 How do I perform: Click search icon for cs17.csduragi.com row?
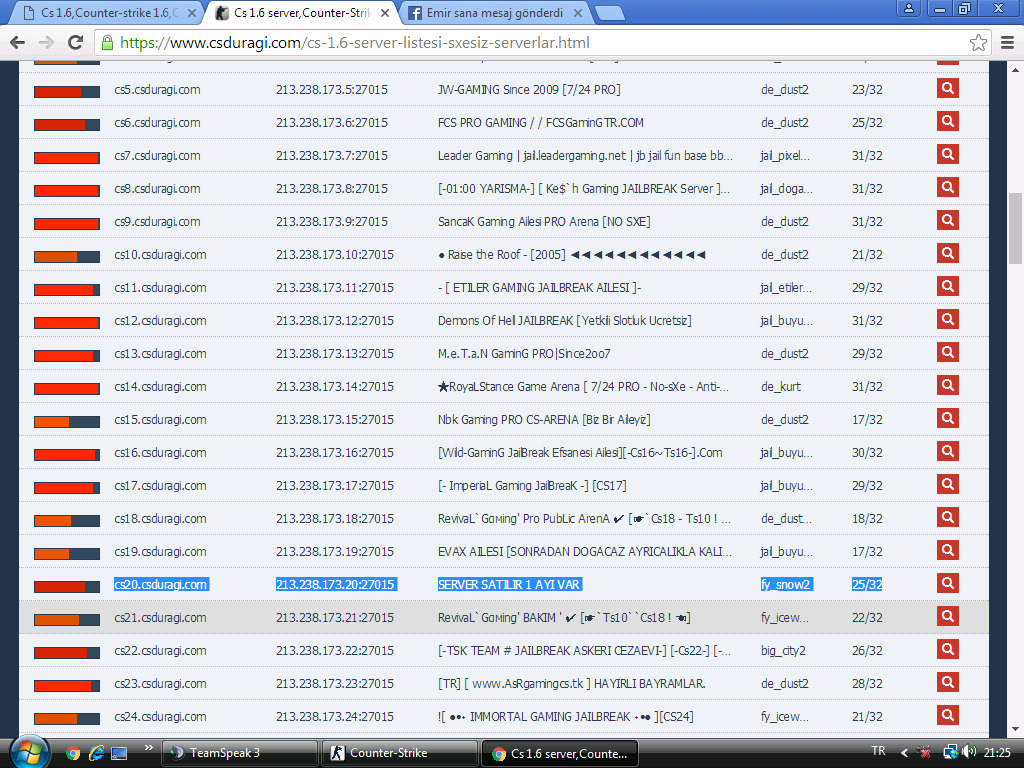[x=948, y=484]
